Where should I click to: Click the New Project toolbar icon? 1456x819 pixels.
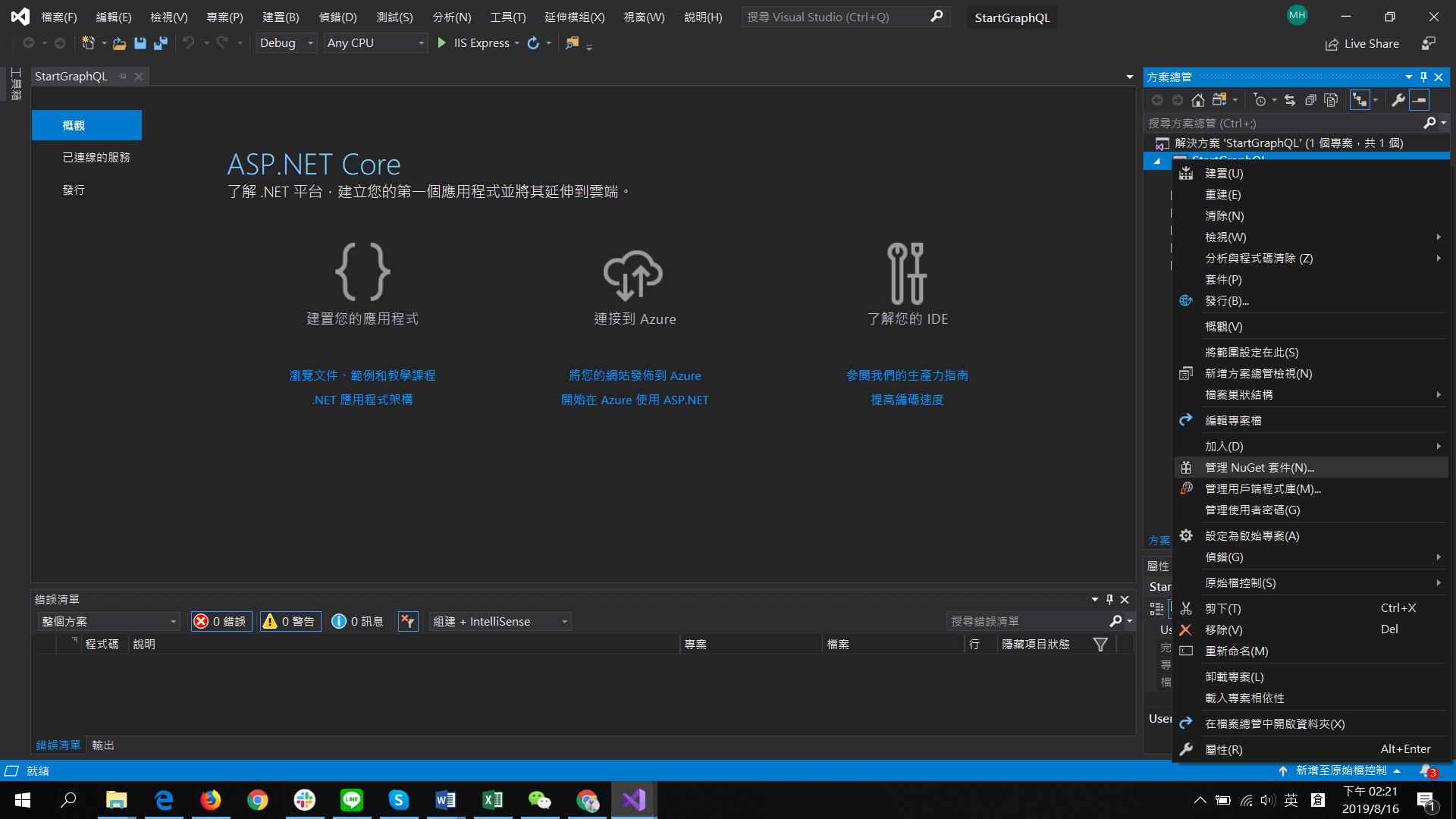[89, 43]
